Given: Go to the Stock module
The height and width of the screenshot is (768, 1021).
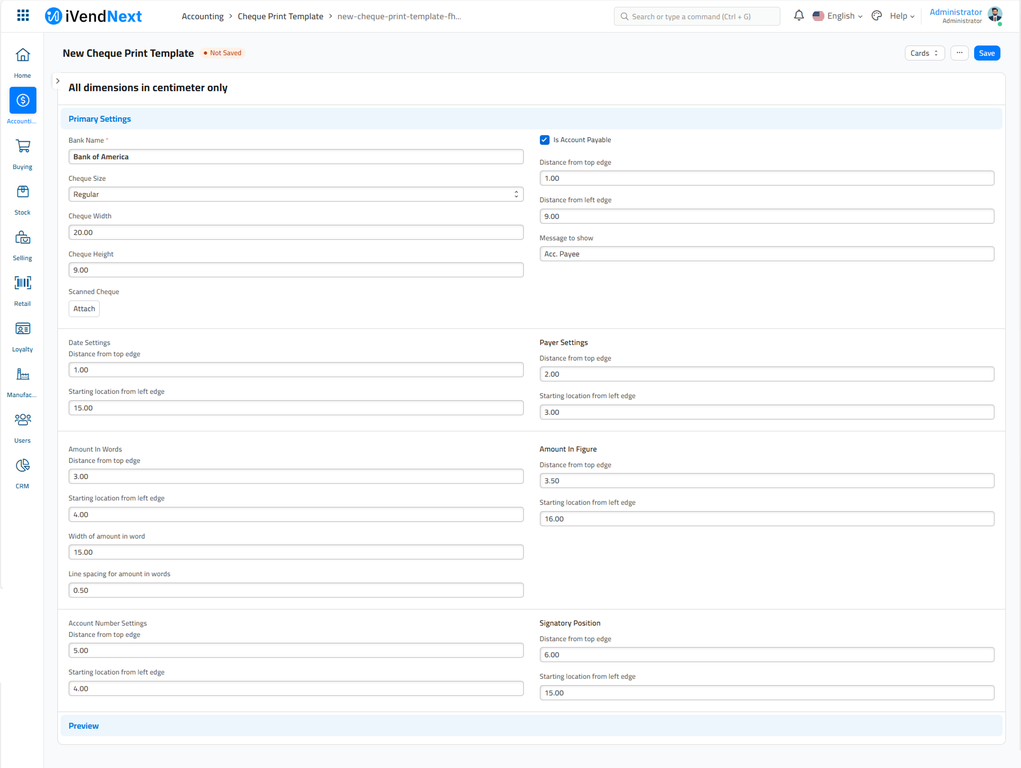Looking at the screenshot, I should click(22, 193).
